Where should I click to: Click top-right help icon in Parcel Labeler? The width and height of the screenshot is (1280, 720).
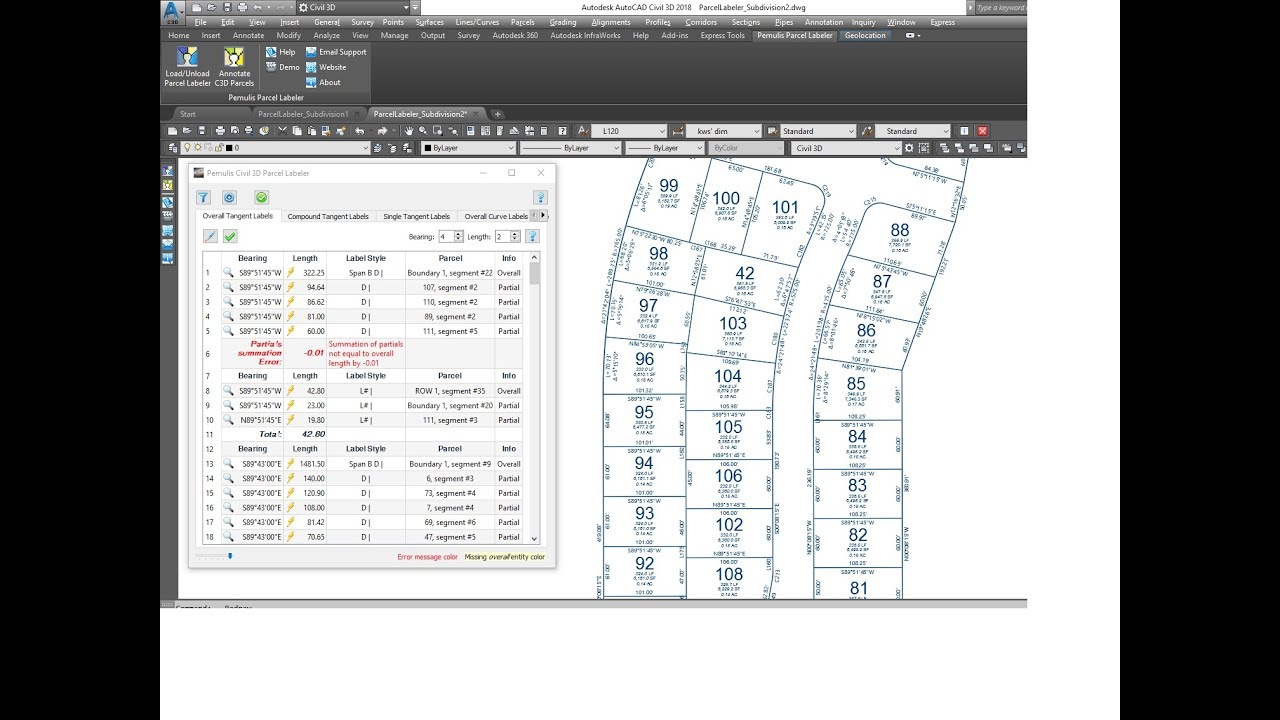tap(540, 198)
